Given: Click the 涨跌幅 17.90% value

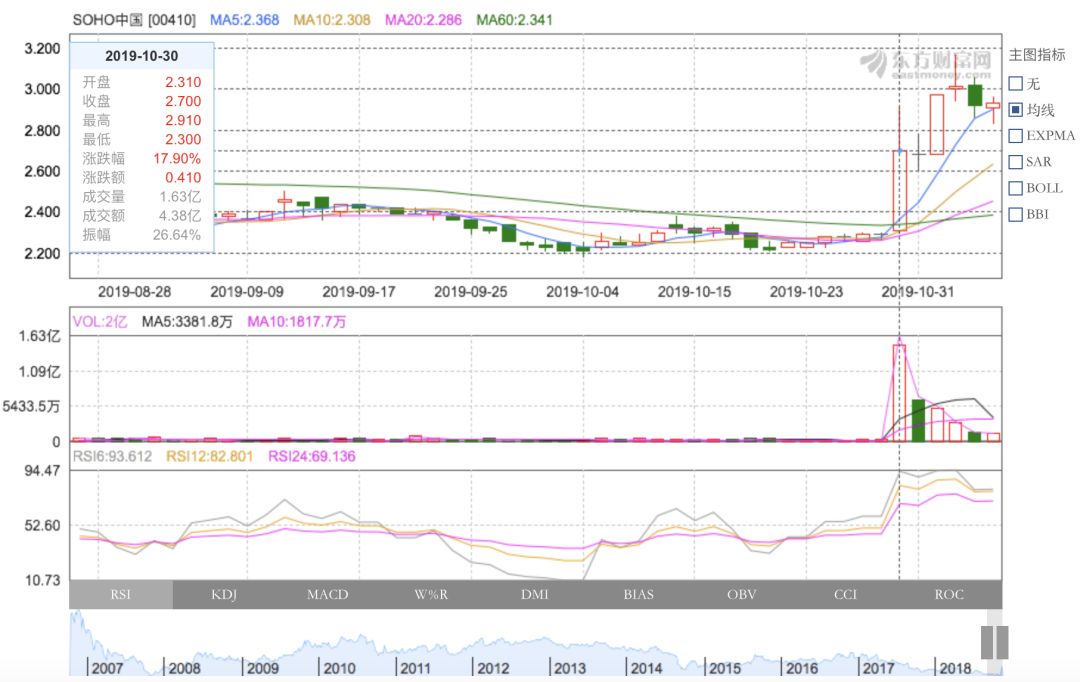Looking at the screenshot, I should 177,158.
